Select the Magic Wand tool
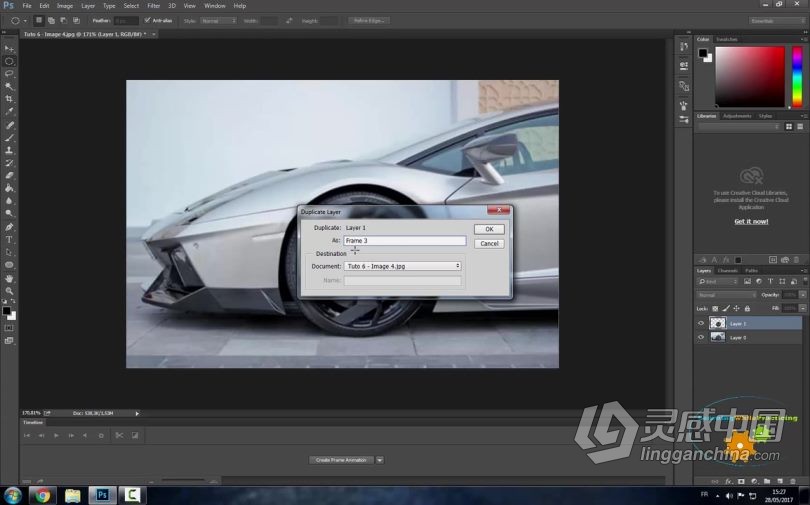Viewport: 810px width, 505px height. point(9,86)
